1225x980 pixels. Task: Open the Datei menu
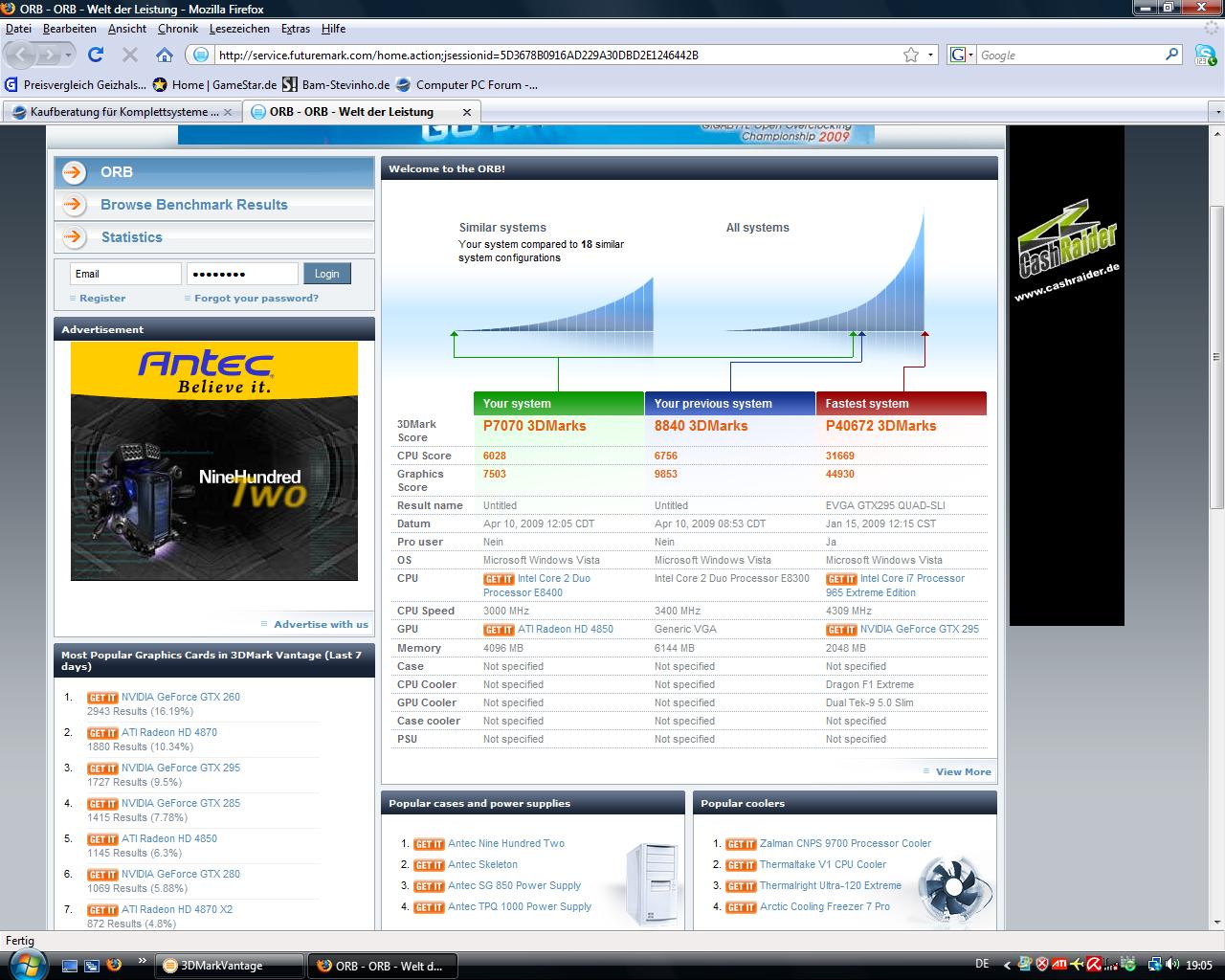point(18,29)
